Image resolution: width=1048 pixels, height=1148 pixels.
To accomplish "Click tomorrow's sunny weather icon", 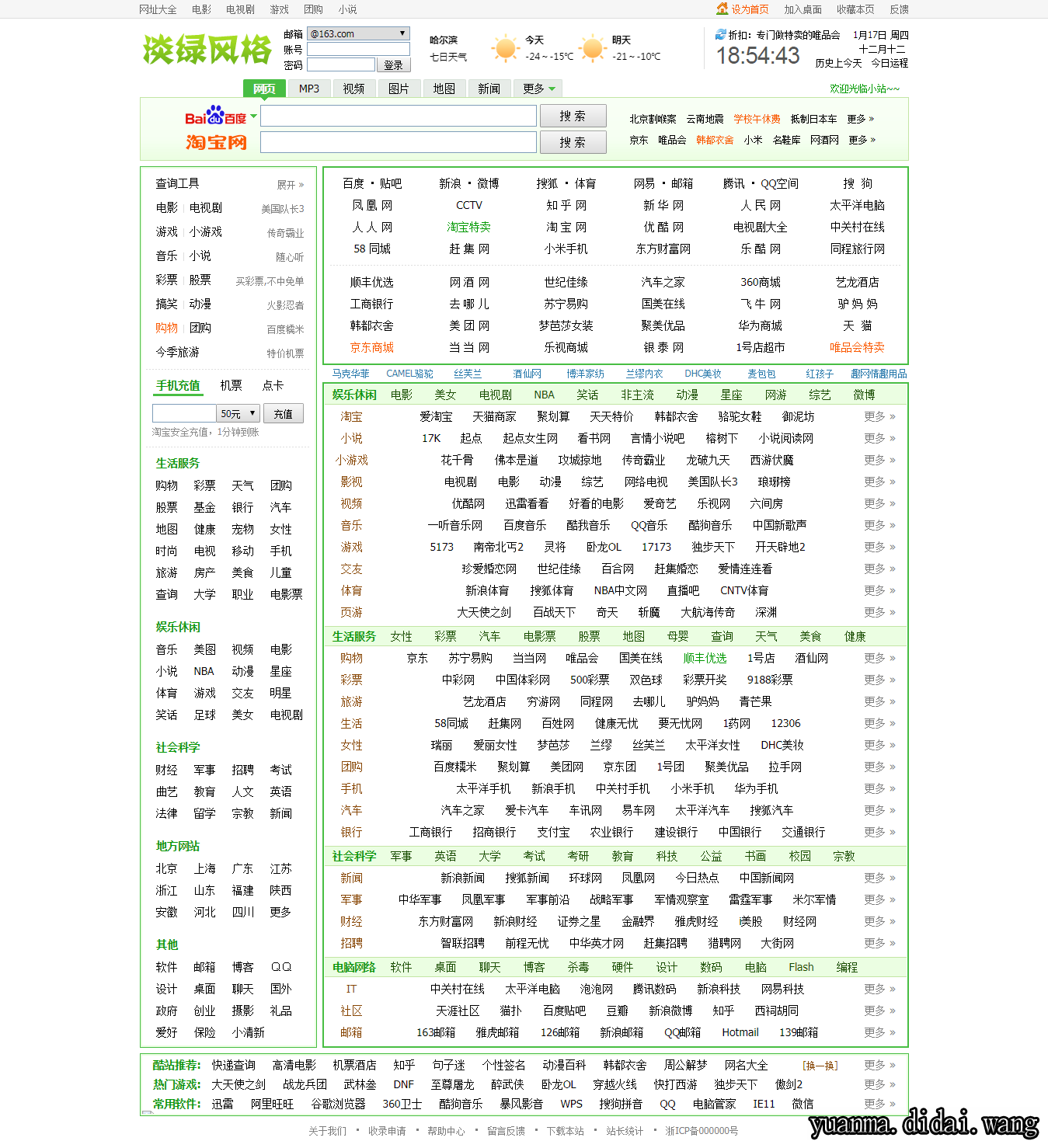I will pos(593,48).
